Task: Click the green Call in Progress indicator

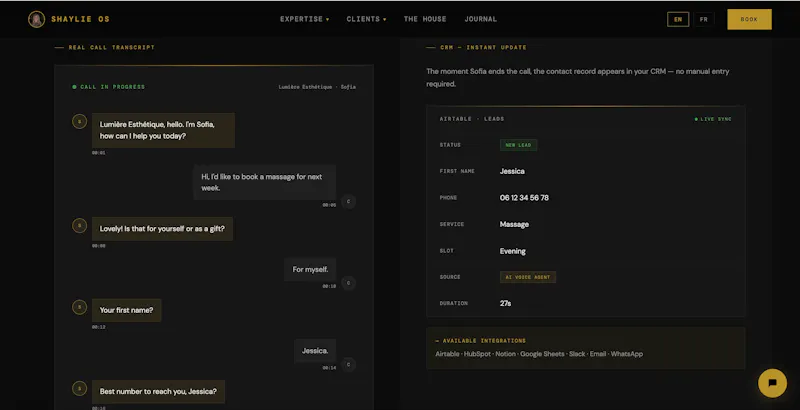Action: [x=109, y=87]
